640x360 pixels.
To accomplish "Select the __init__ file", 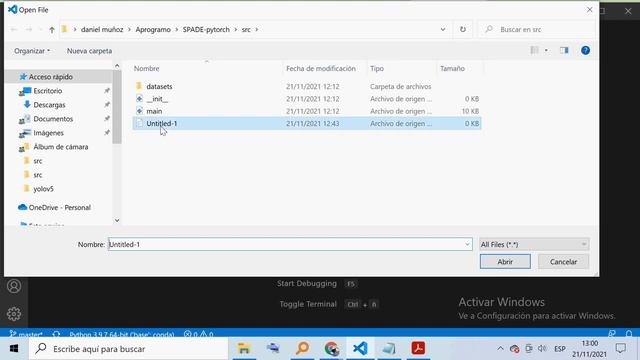I will pos(157,99).
